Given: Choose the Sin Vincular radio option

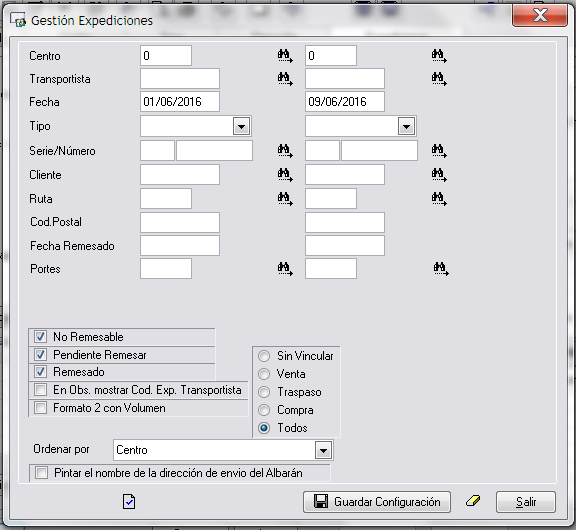Looking at the screenshot, I should coord(264,356).
